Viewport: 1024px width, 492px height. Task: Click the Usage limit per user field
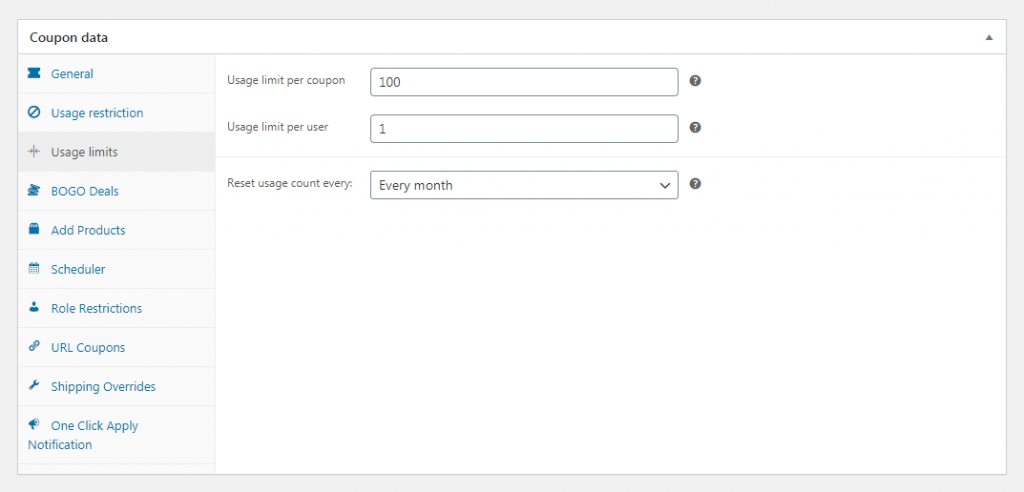(x=524, y=129)
